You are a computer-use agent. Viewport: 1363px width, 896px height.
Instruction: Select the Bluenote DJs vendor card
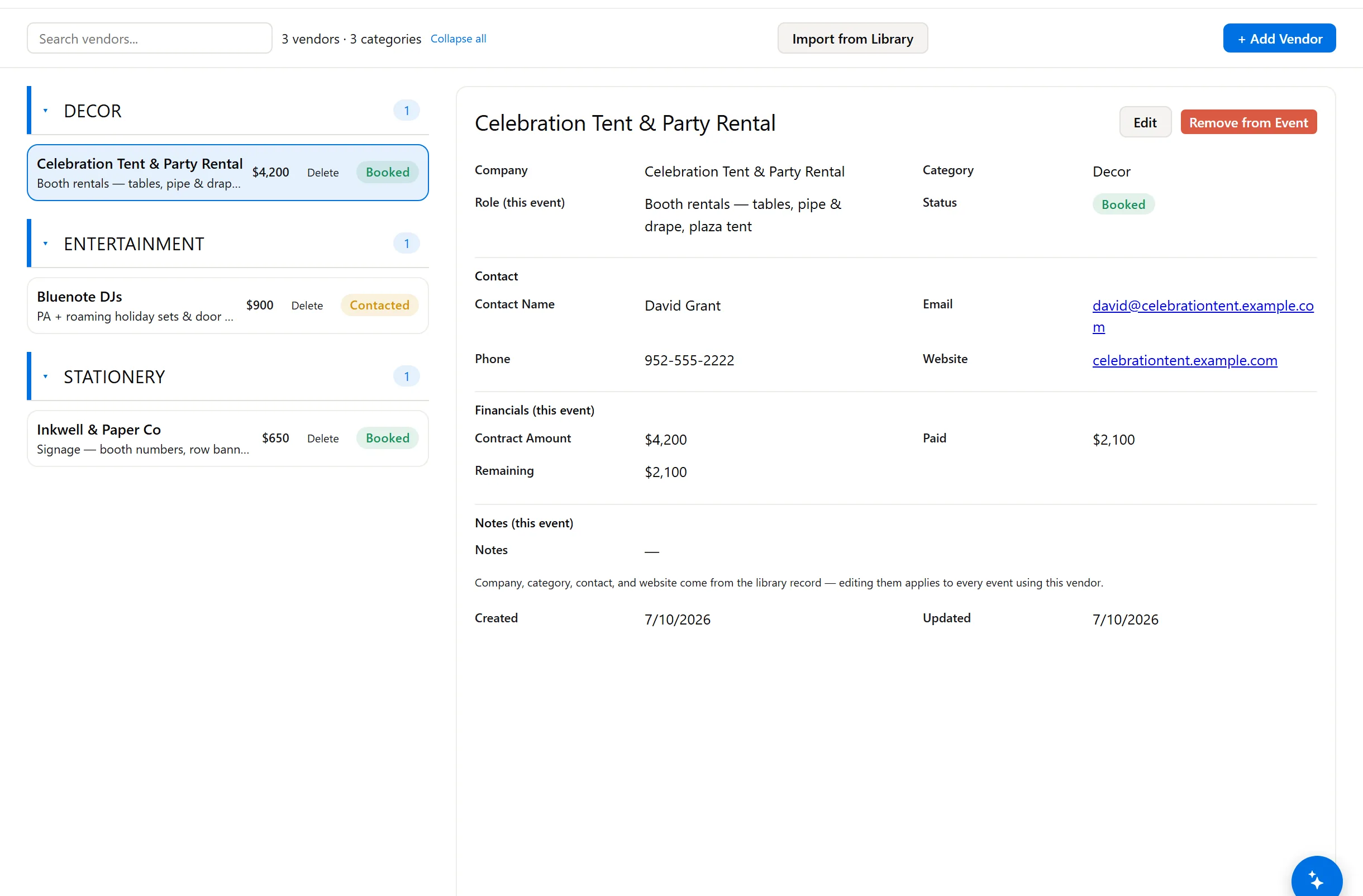(227, 305)
